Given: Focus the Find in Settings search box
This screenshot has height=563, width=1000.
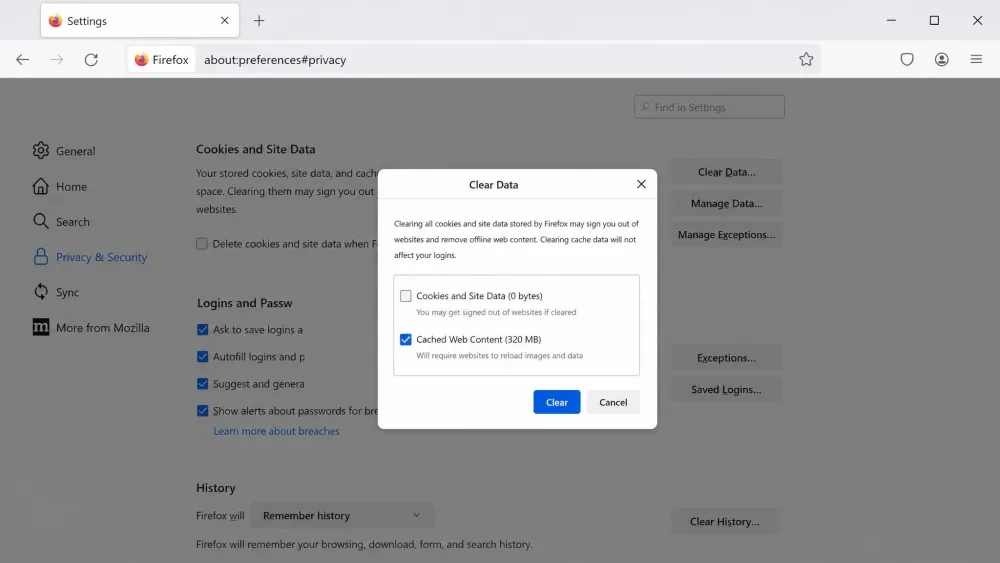Looking at the screenshot, I should [x=709, y=107].
